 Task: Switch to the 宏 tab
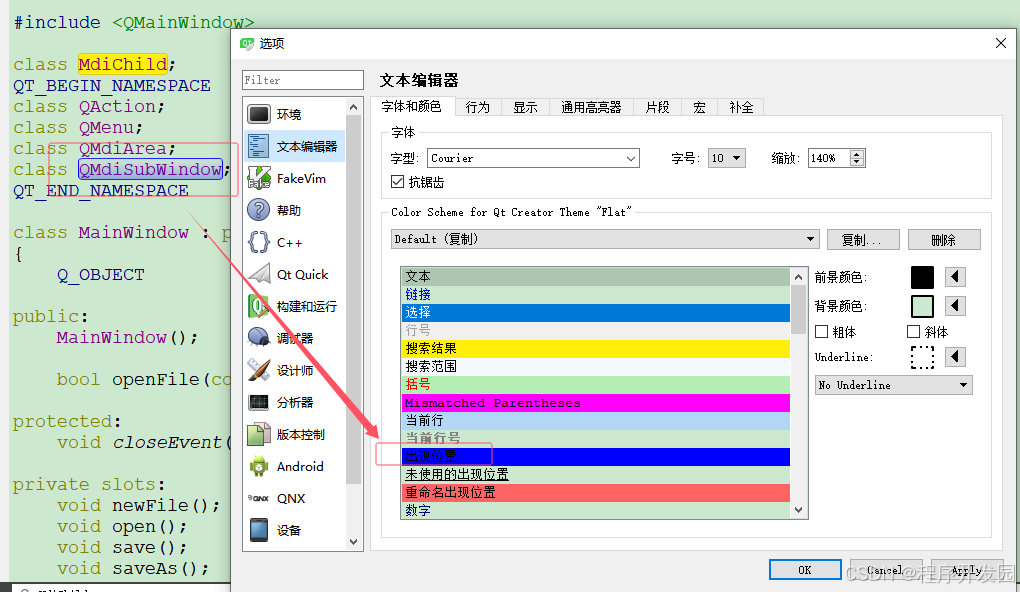(x=699, y=107)
